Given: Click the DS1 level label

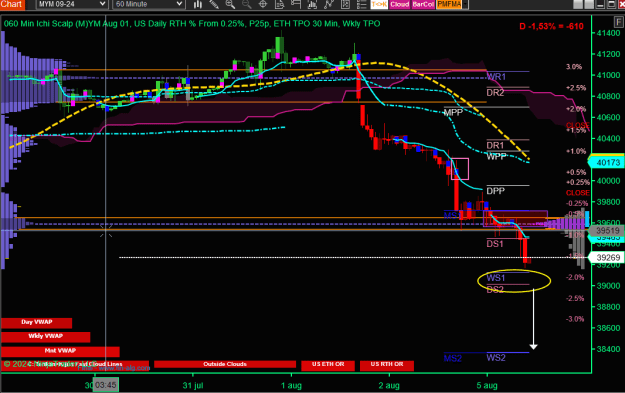Looking at the screenshot, I should pos(495,244).
